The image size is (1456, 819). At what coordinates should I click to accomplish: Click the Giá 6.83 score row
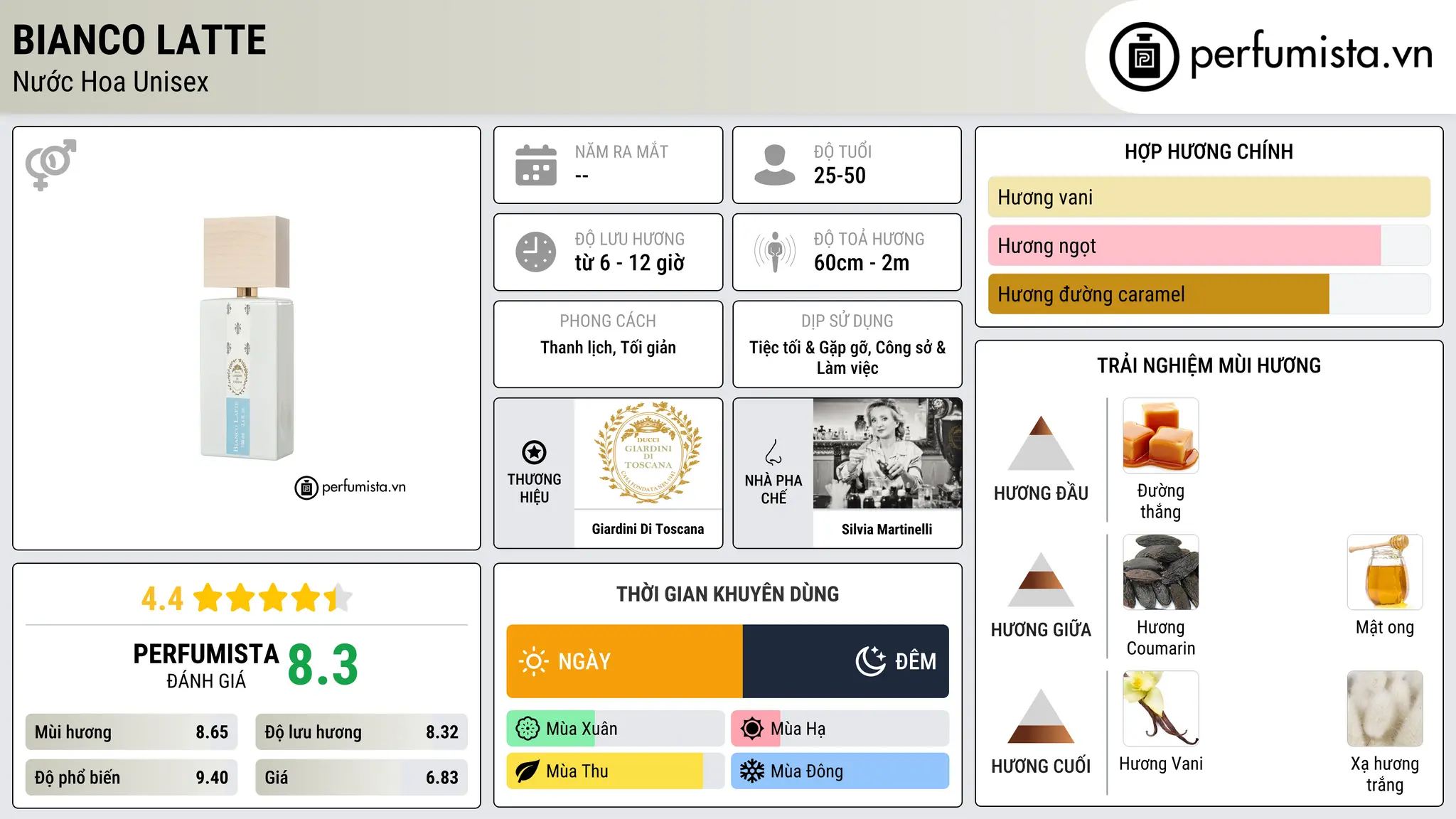(362, 778)
